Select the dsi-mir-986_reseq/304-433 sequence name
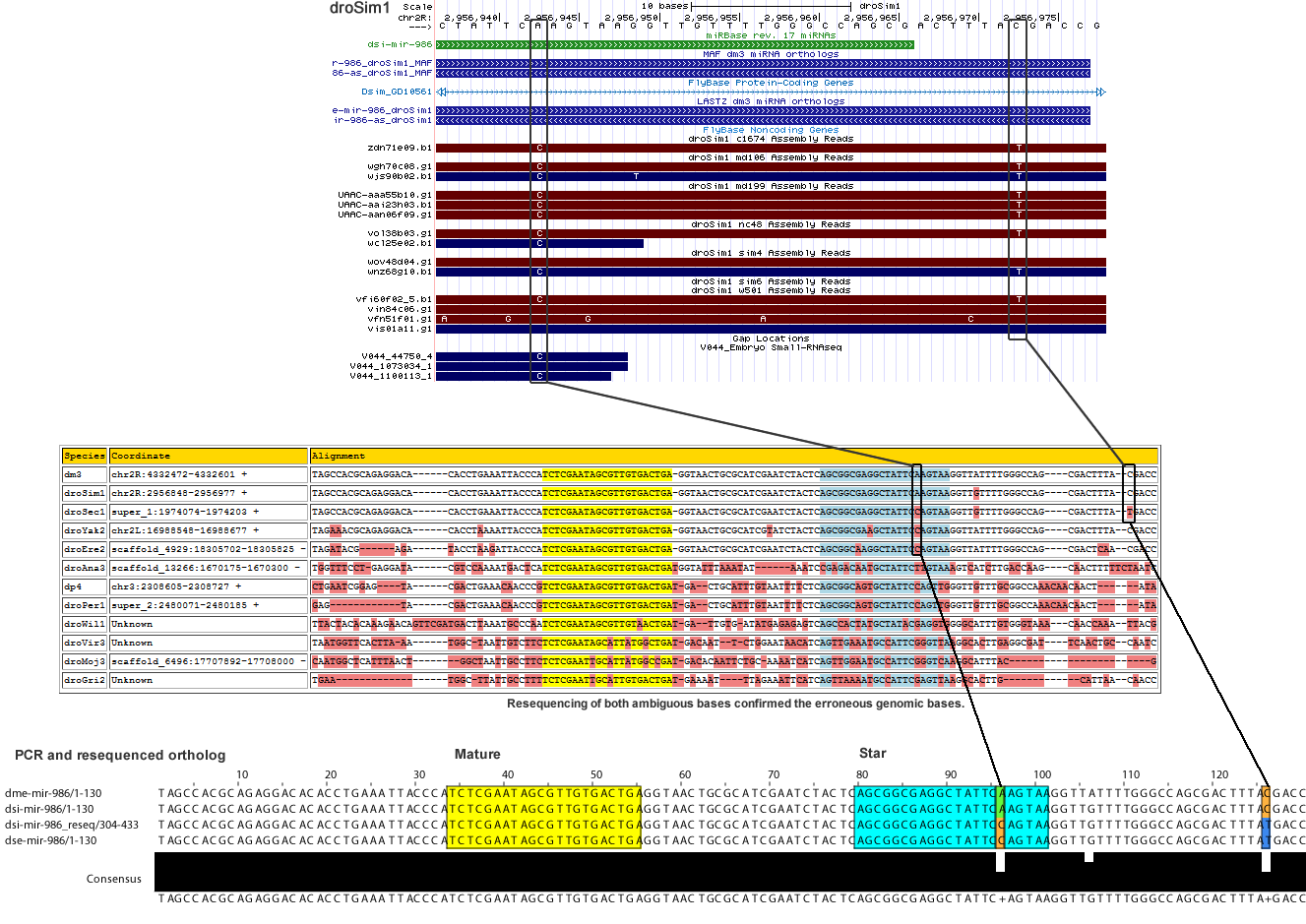1306x924 pixels. (72, 825)
